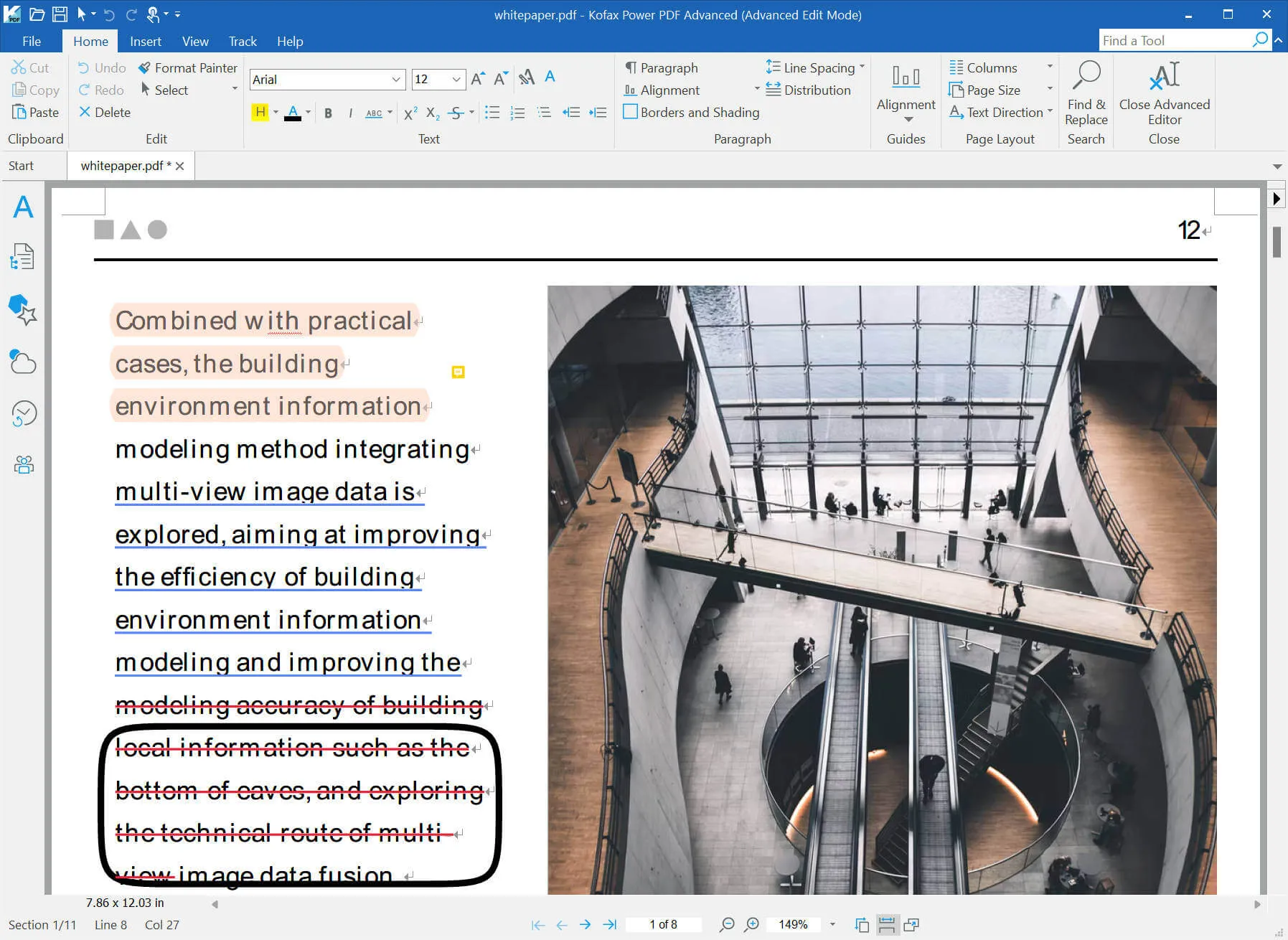
Task: Open the Arial font name dropdown
Action: 395,80
